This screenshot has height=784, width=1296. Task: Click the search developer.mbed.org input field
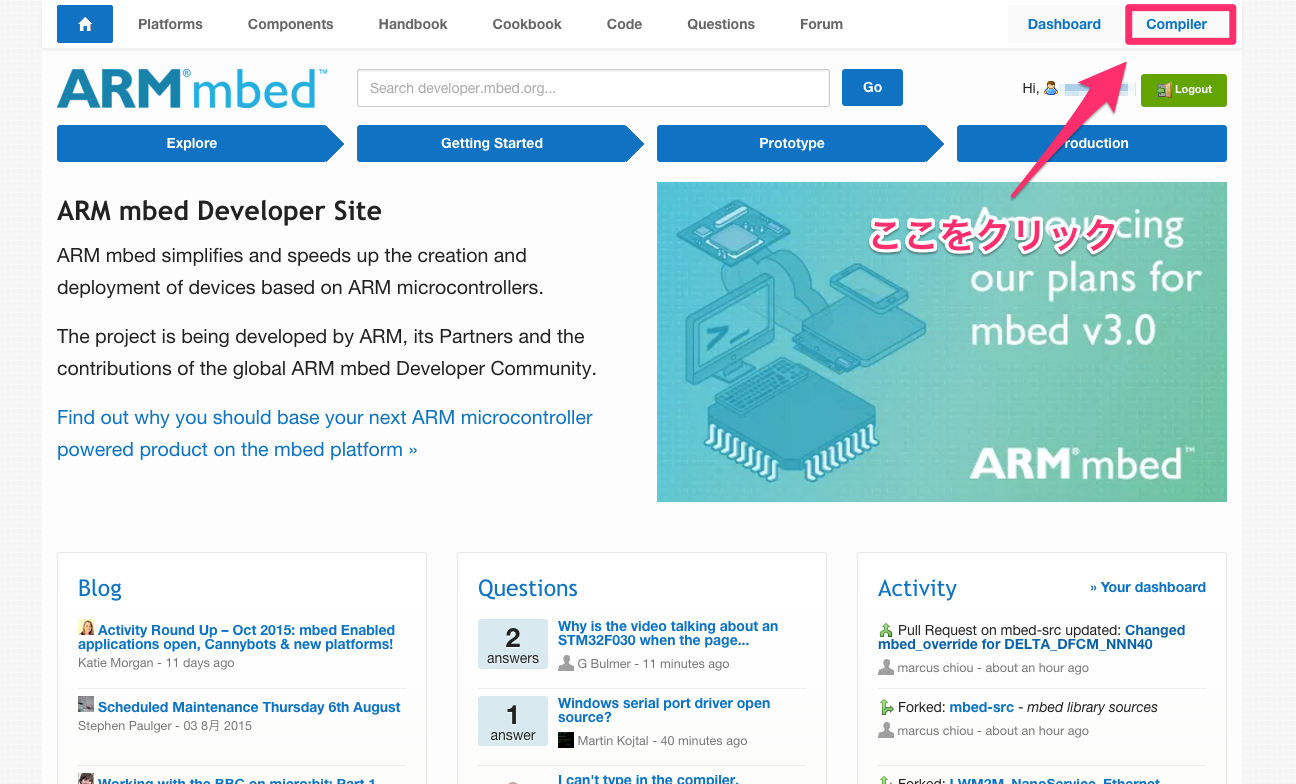(593, 88)
